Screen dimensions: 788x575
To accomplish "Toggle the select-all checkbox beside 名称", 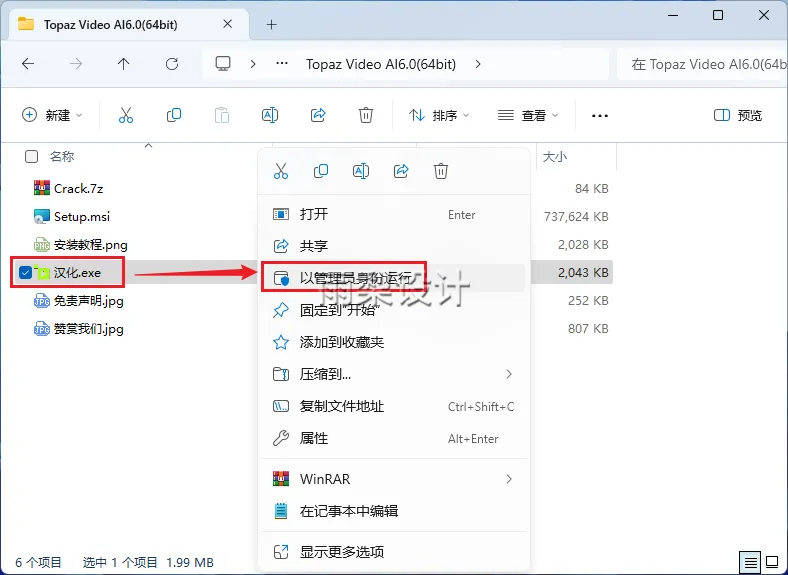I will coord(31,157).
